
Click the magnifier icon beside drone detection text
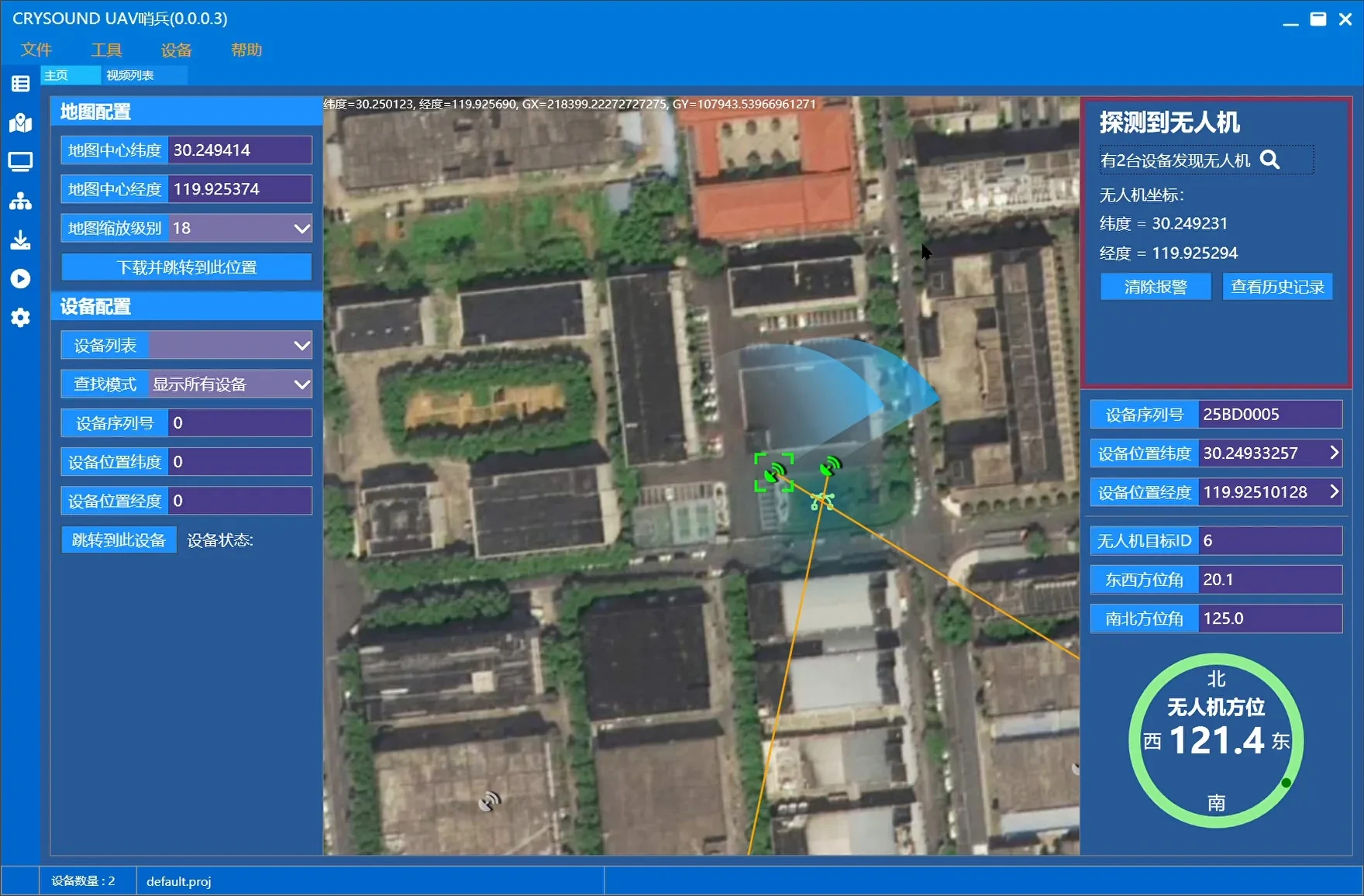[x=1269, y=160]
